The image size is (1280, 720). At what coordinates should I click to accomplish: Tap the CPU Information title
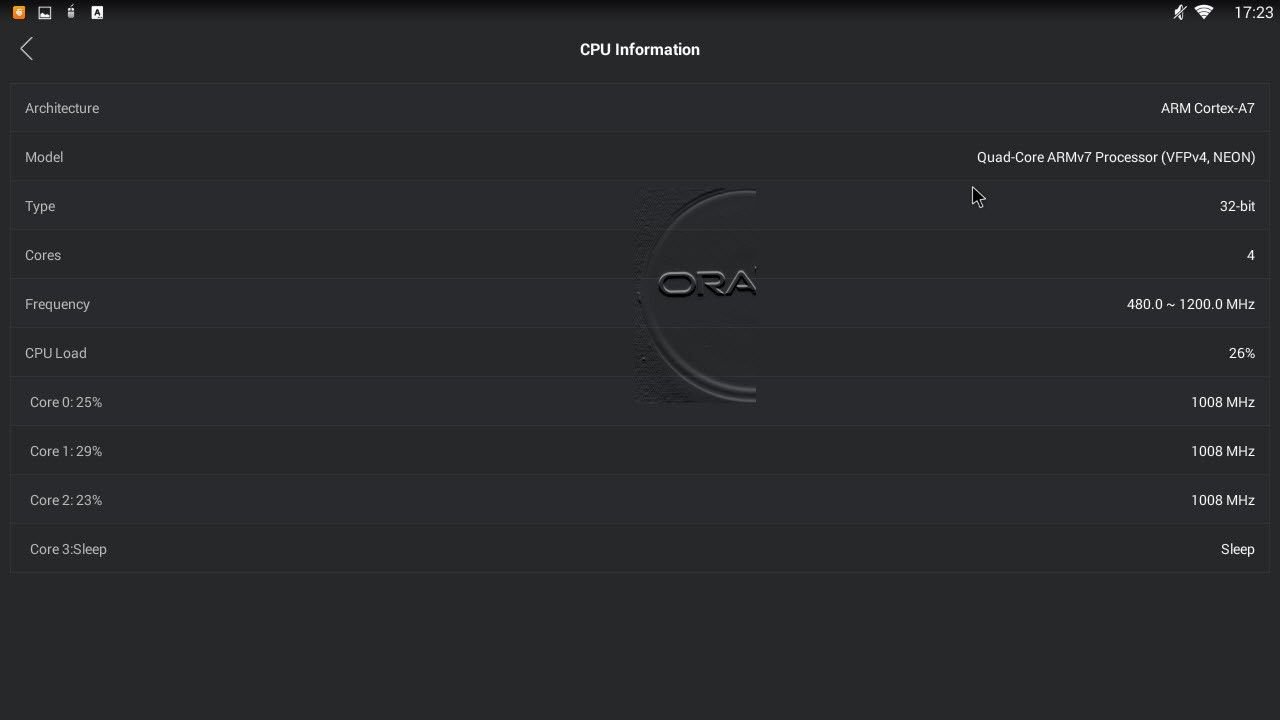(x=640, y=49)
